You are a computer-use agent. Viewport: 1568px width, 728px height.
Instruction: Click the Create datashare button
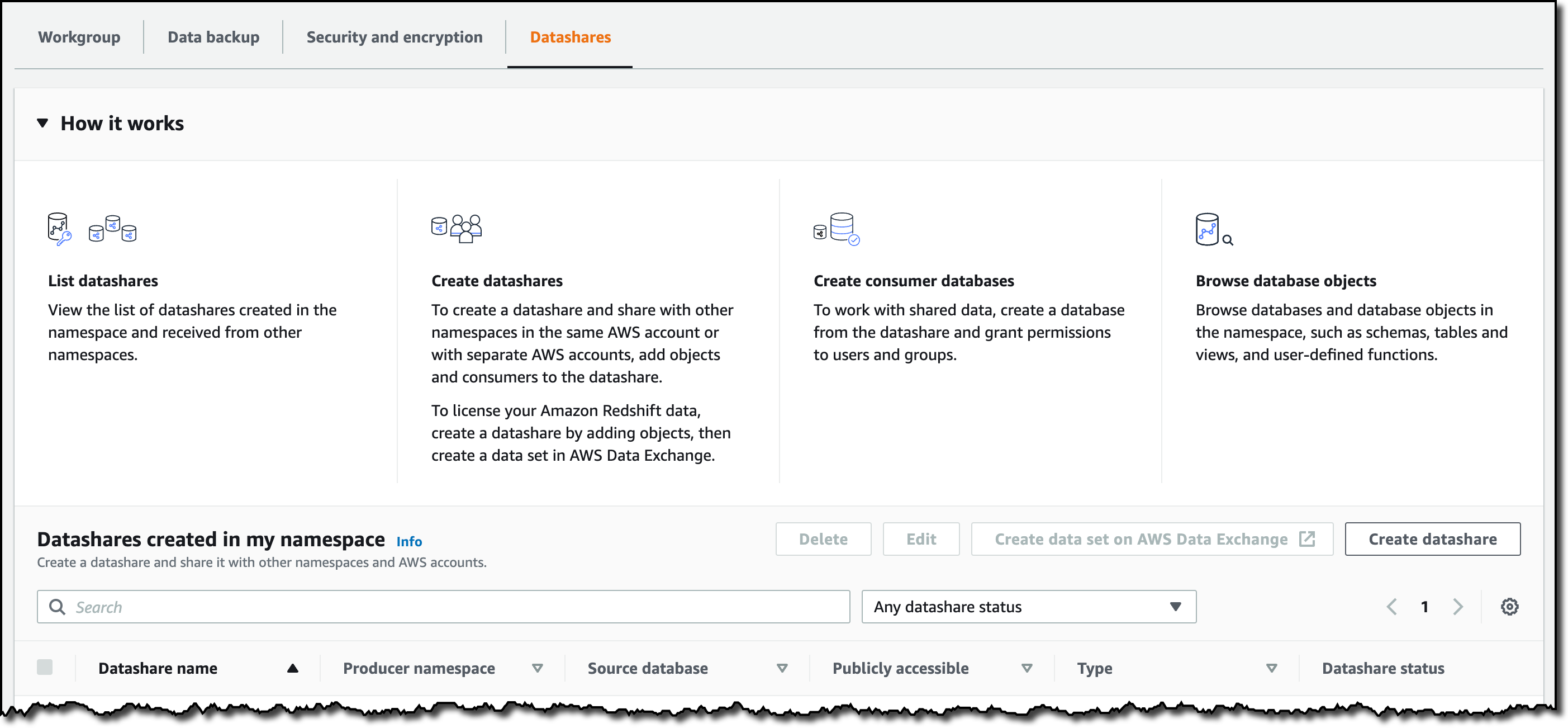pos(1432,539)
